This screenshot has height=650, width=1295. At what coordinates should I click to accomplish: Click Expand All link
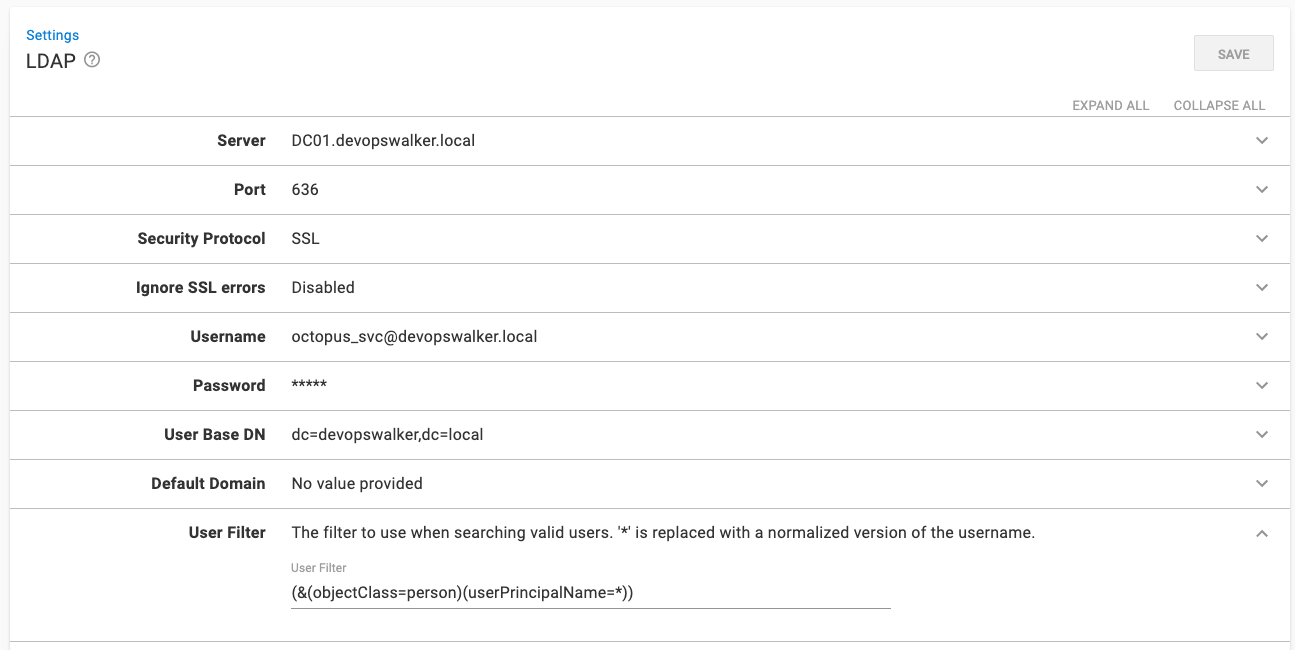pyautogui.click(x=1110, y=105)
